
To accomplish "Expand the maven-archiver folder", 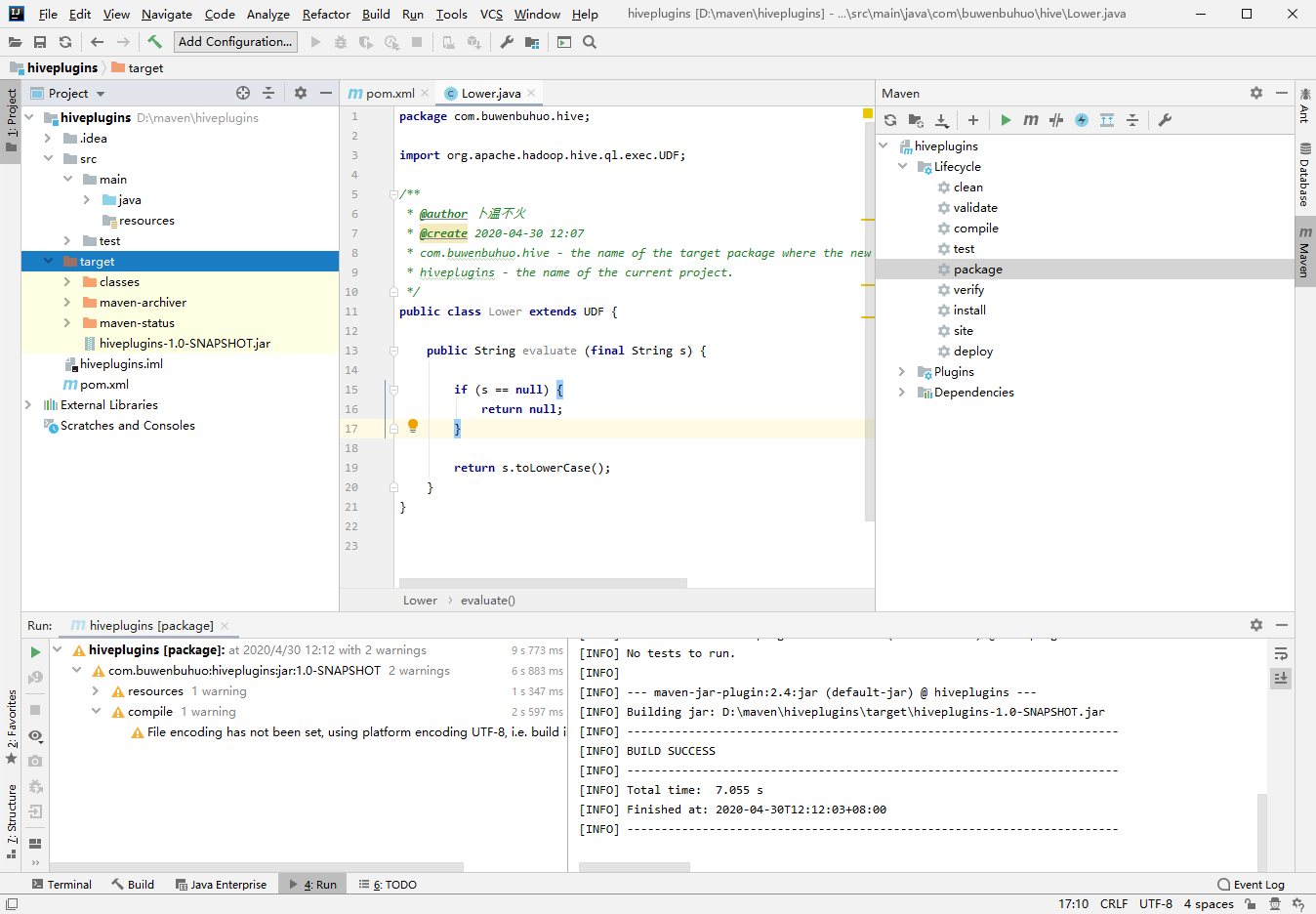I will click(67, 302).
